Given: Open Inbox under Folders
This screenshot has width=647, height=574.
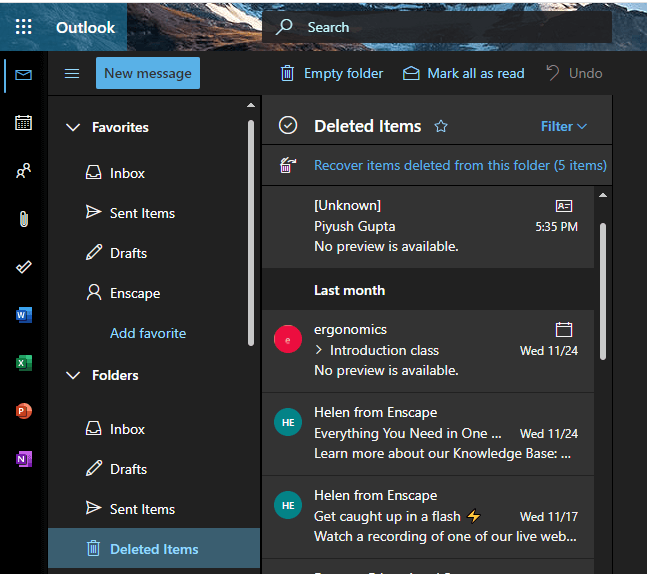Looking at the screenshot, I should tap(154, 429).
